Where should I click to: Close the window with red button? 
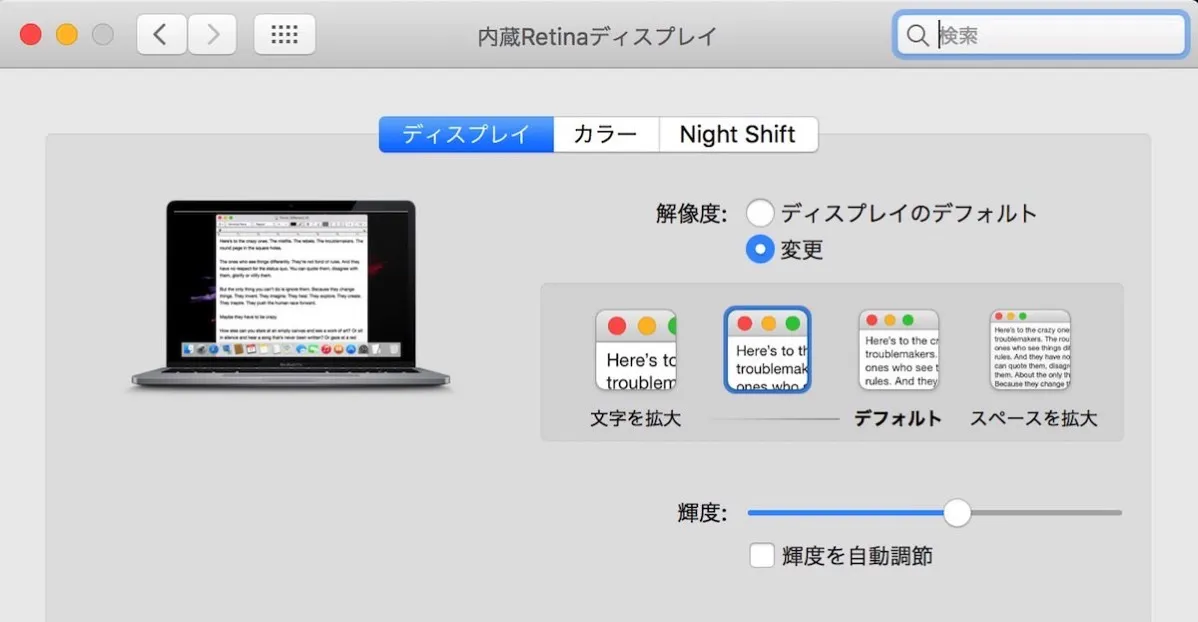click(x=31, y=34)
